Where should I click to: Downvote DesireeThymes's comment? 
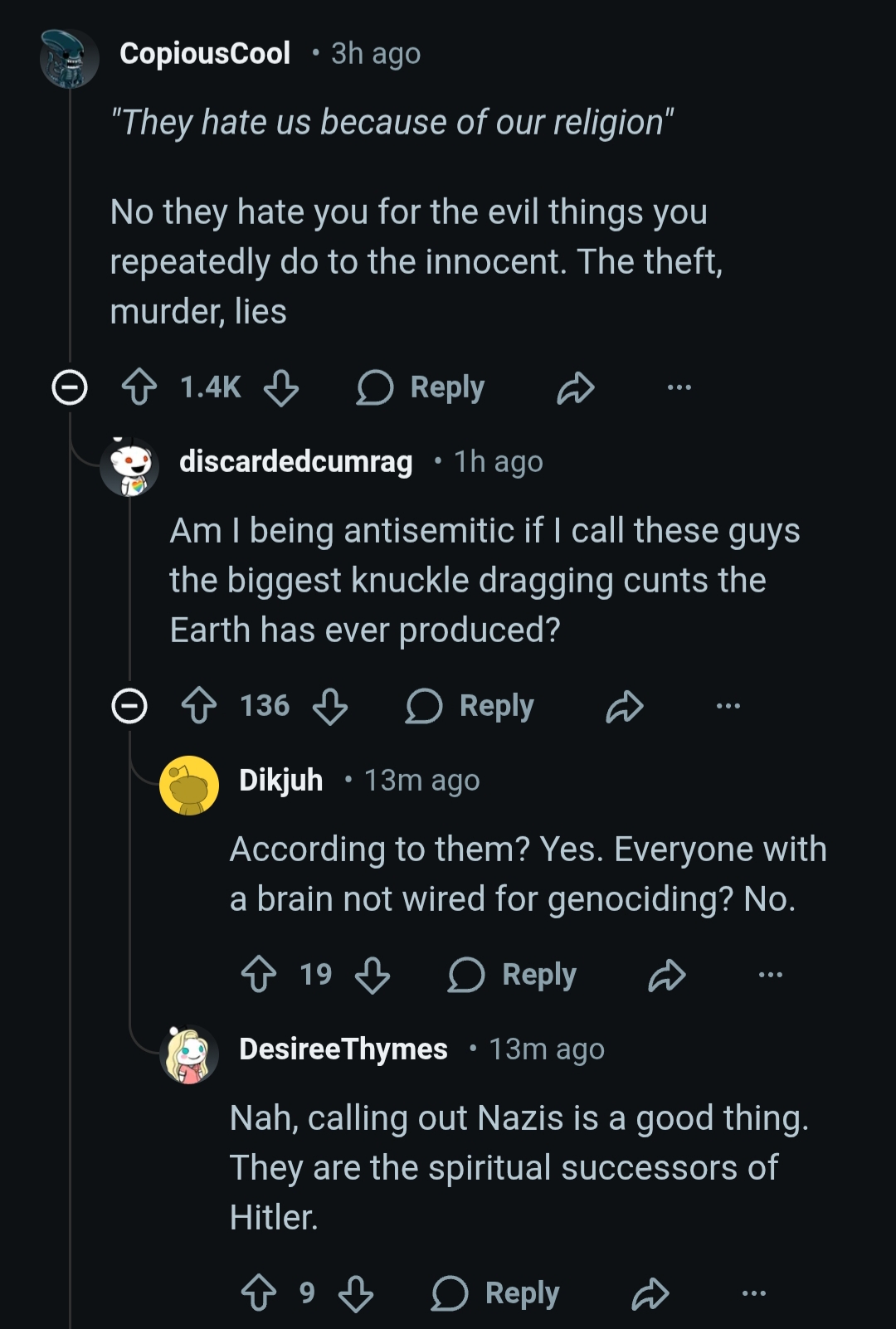point(356,1292)
